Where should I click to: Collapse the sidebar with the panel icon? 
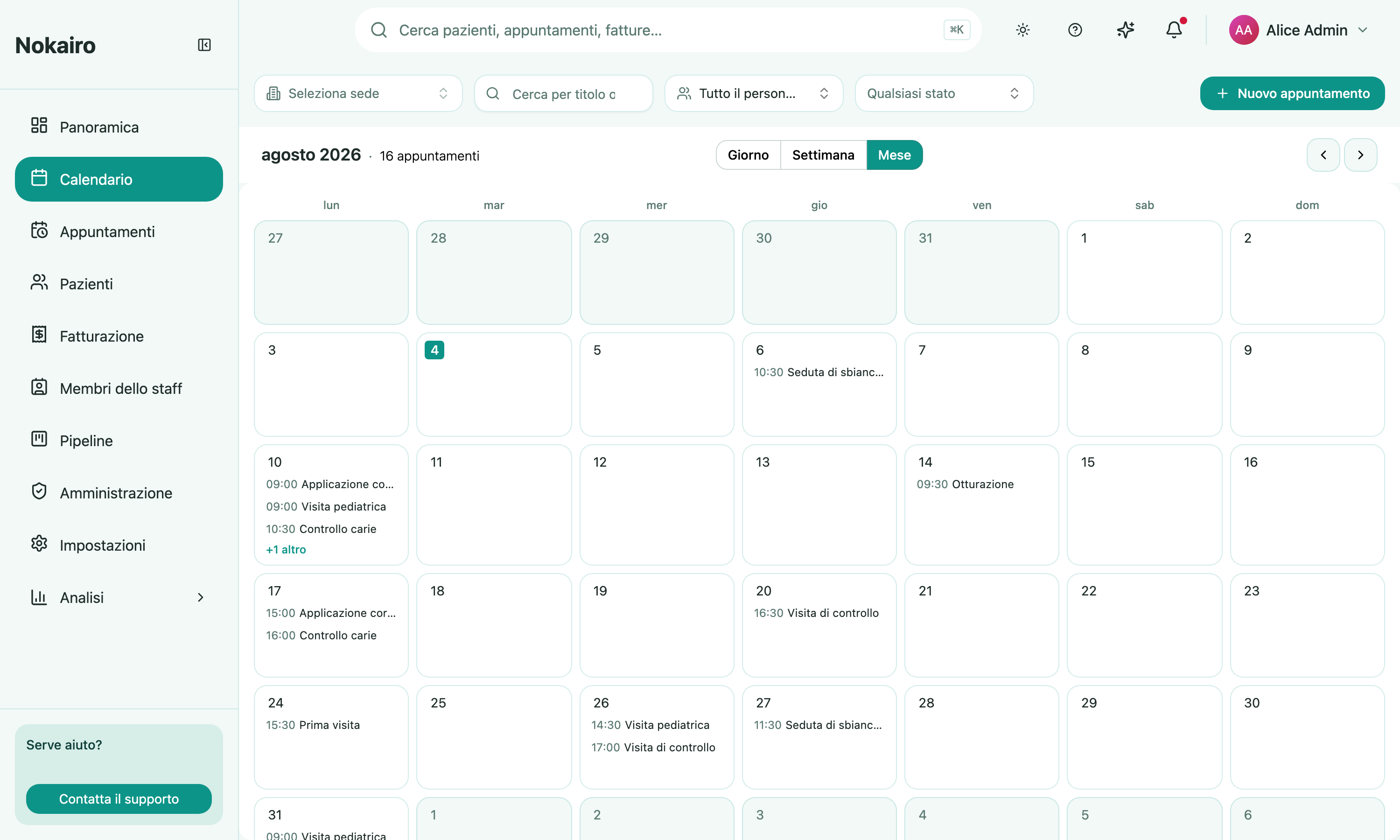(204, 45)
